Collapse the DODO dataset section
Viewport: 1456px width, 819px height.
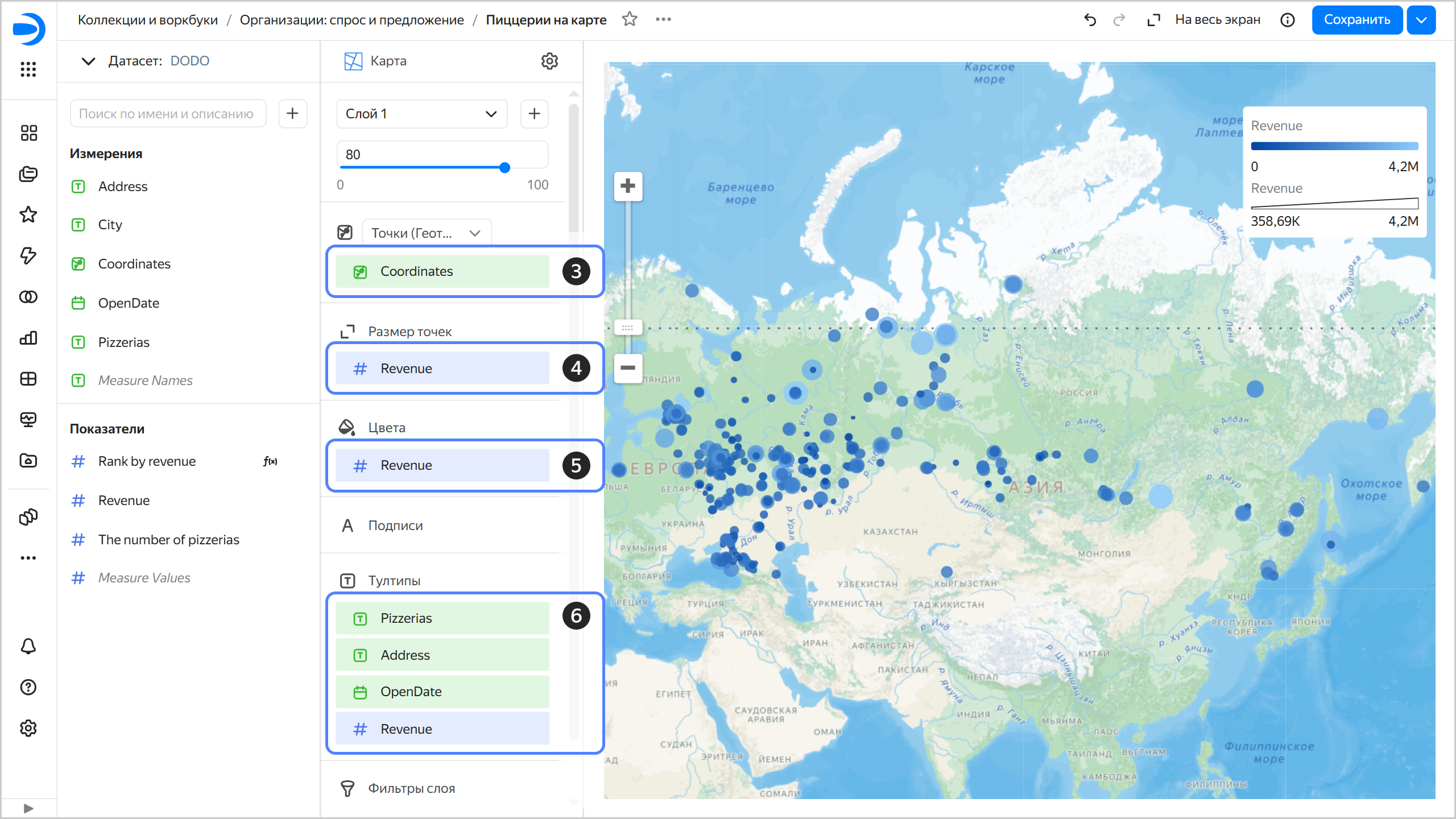pos(88,61)
